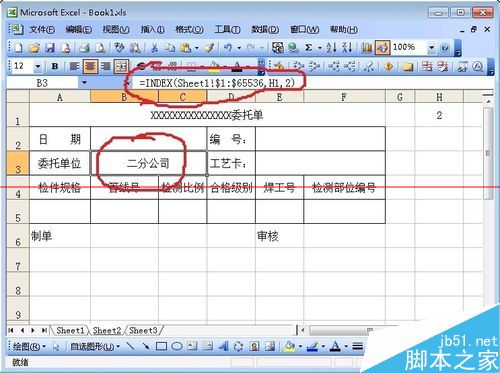This screenshot has width=500, height=373.
Task: Activate the Format Painter brush
Action: [x=209, y=48]
